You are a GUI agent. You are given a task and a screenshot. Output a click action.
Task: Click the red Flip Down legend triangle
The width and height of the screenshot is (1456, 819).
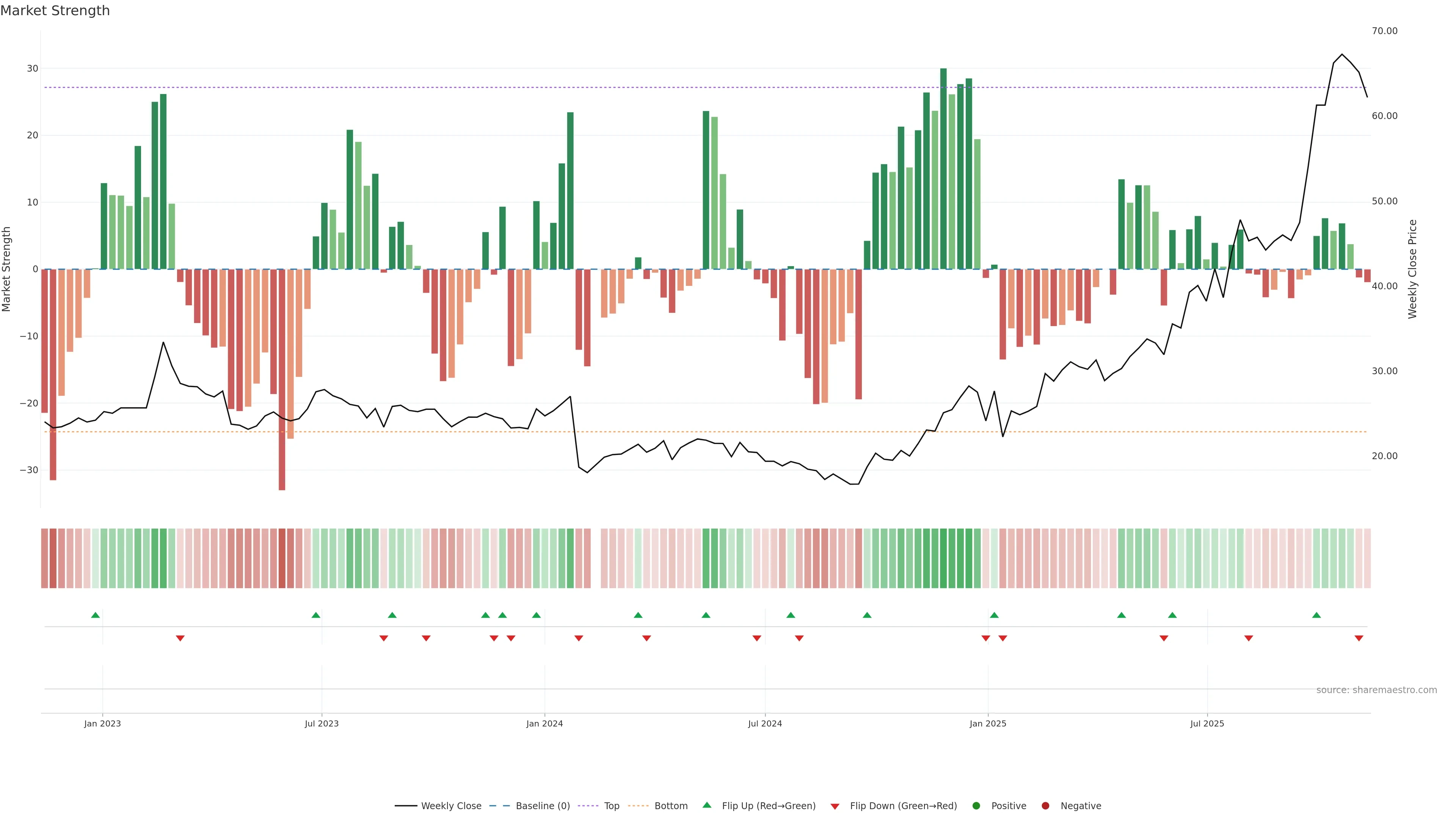tap(835, 806)
